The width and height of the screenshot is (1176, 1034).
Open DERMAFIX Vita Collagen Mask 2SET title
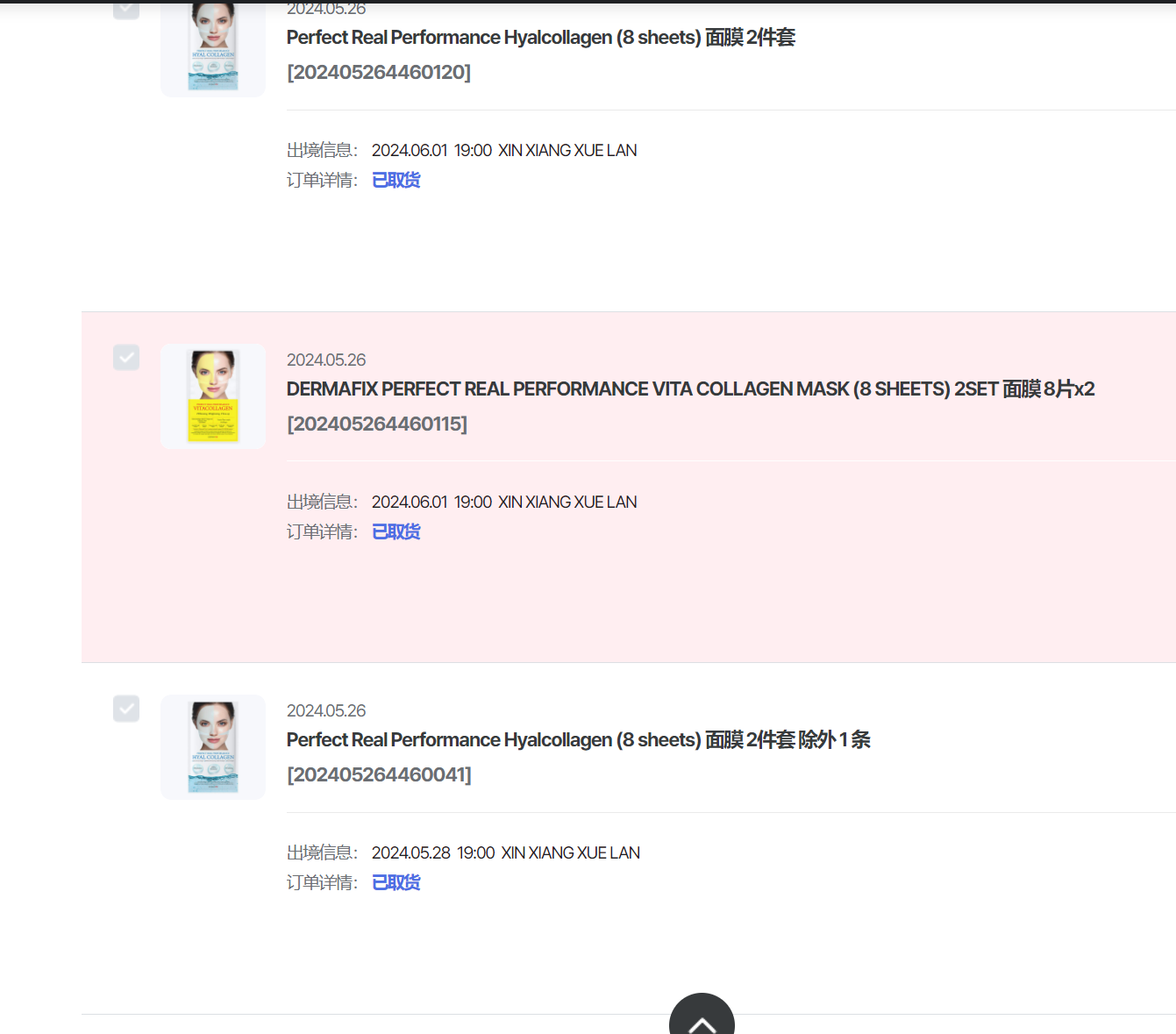[691, 389]
